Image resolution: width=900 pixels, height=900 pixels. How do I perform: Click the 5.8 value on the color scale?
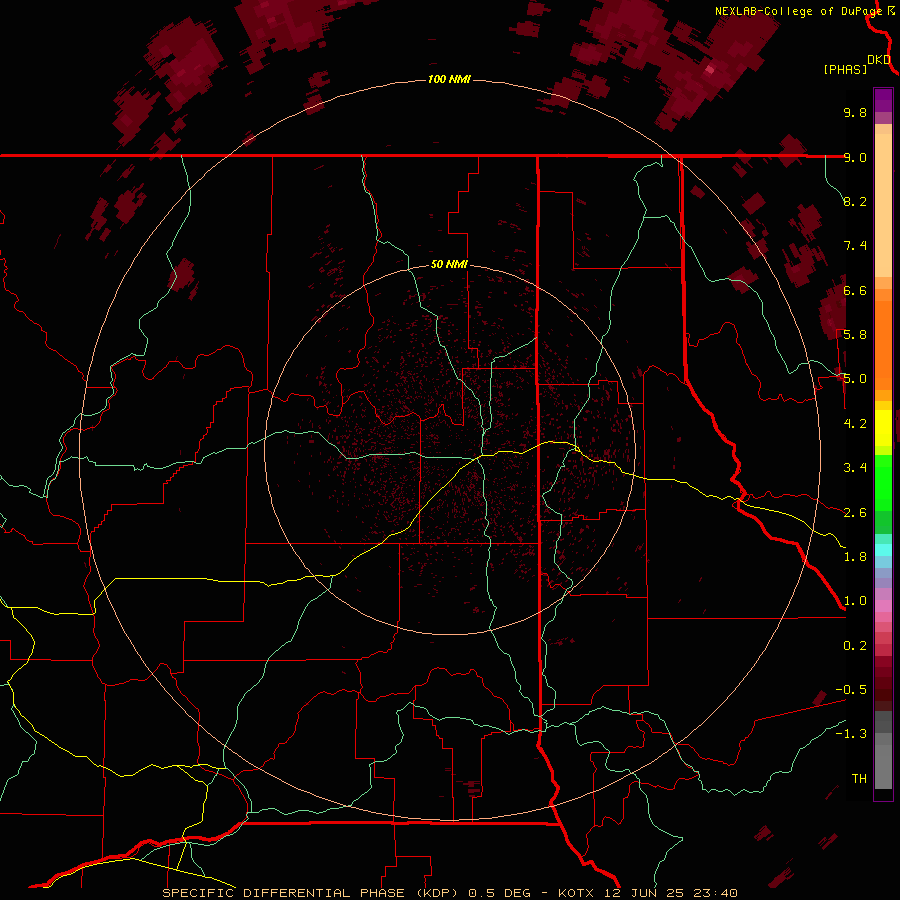tap(855, 335)
